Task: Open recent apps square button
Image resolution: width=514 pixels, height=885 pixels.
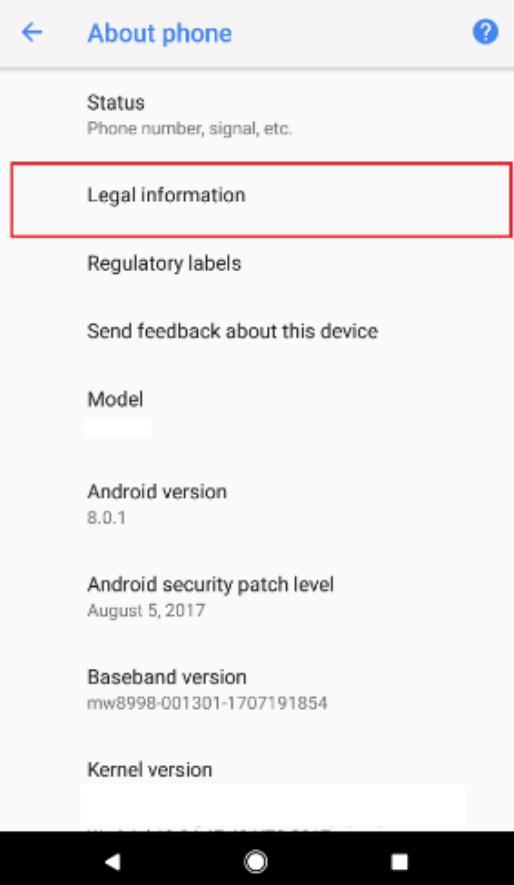Action: [x=399, y=861]
